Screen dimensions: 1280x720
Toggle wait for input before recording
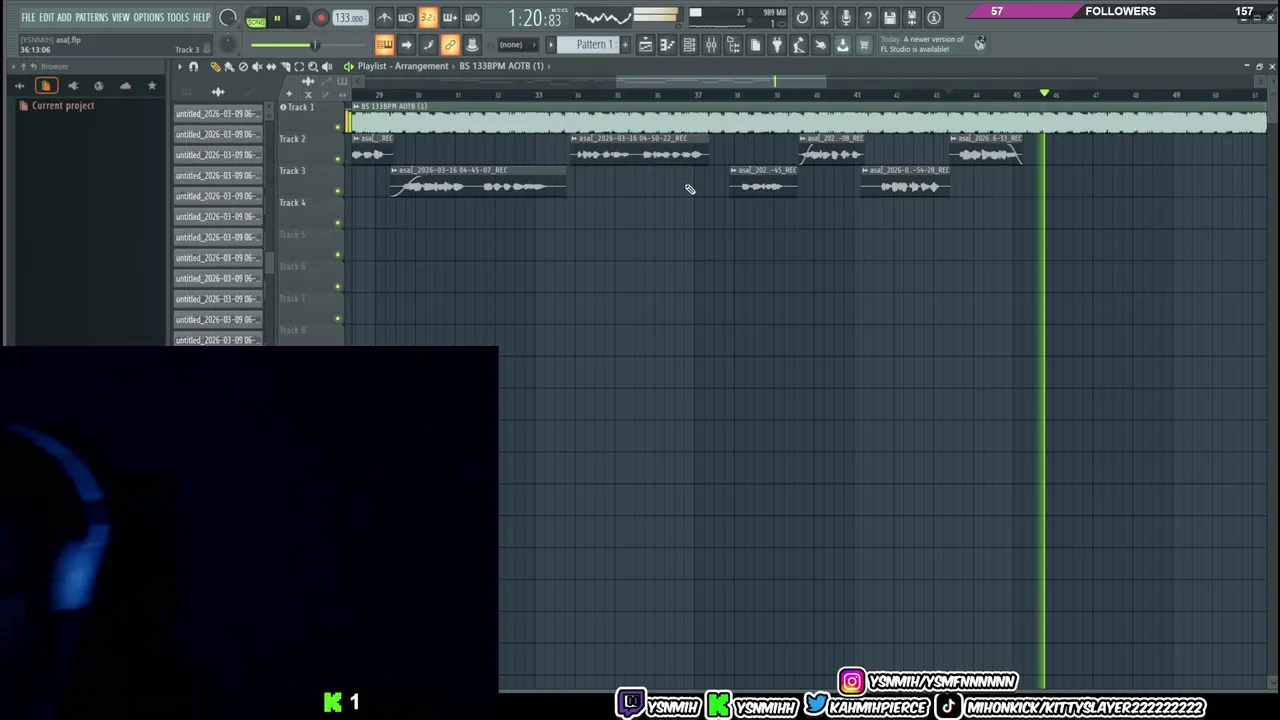point(406,18)
